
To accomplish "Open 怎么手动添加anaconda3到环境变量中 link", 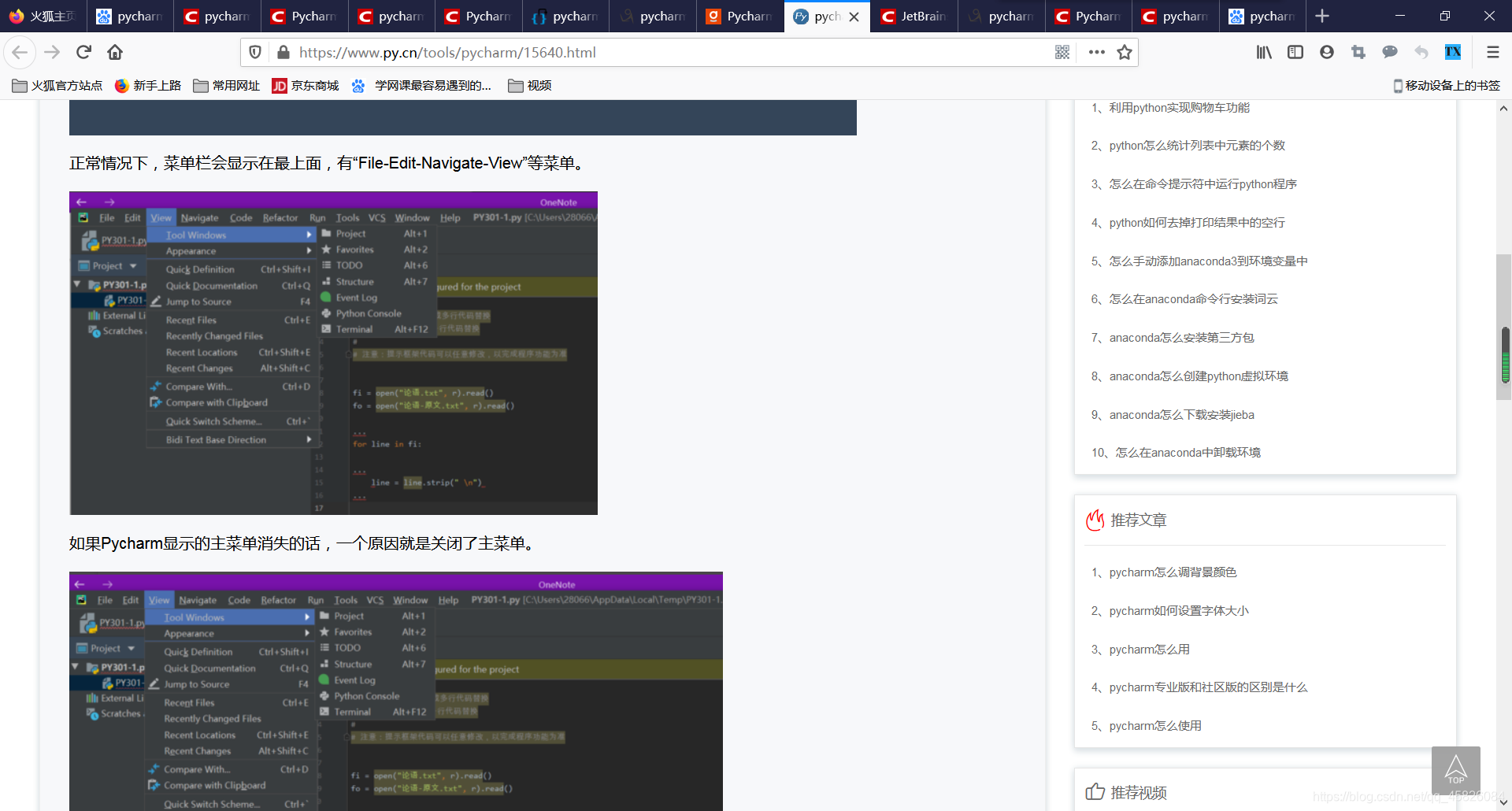I will coord(1208,261).
